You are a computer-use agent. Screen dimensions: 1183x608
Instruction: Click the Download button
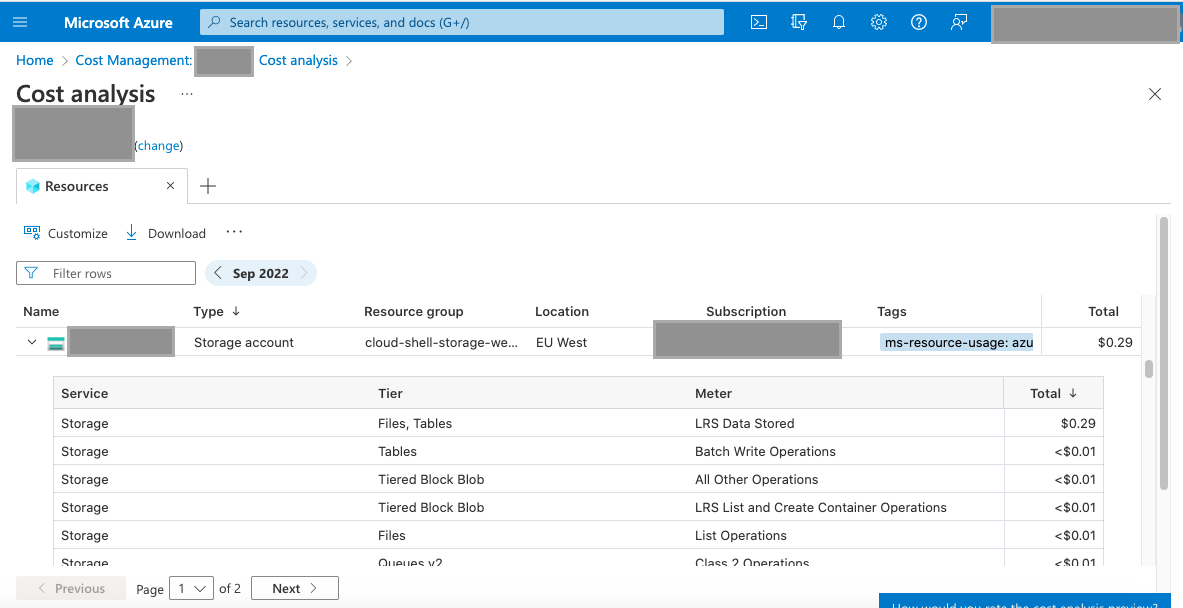pos(165,233)
